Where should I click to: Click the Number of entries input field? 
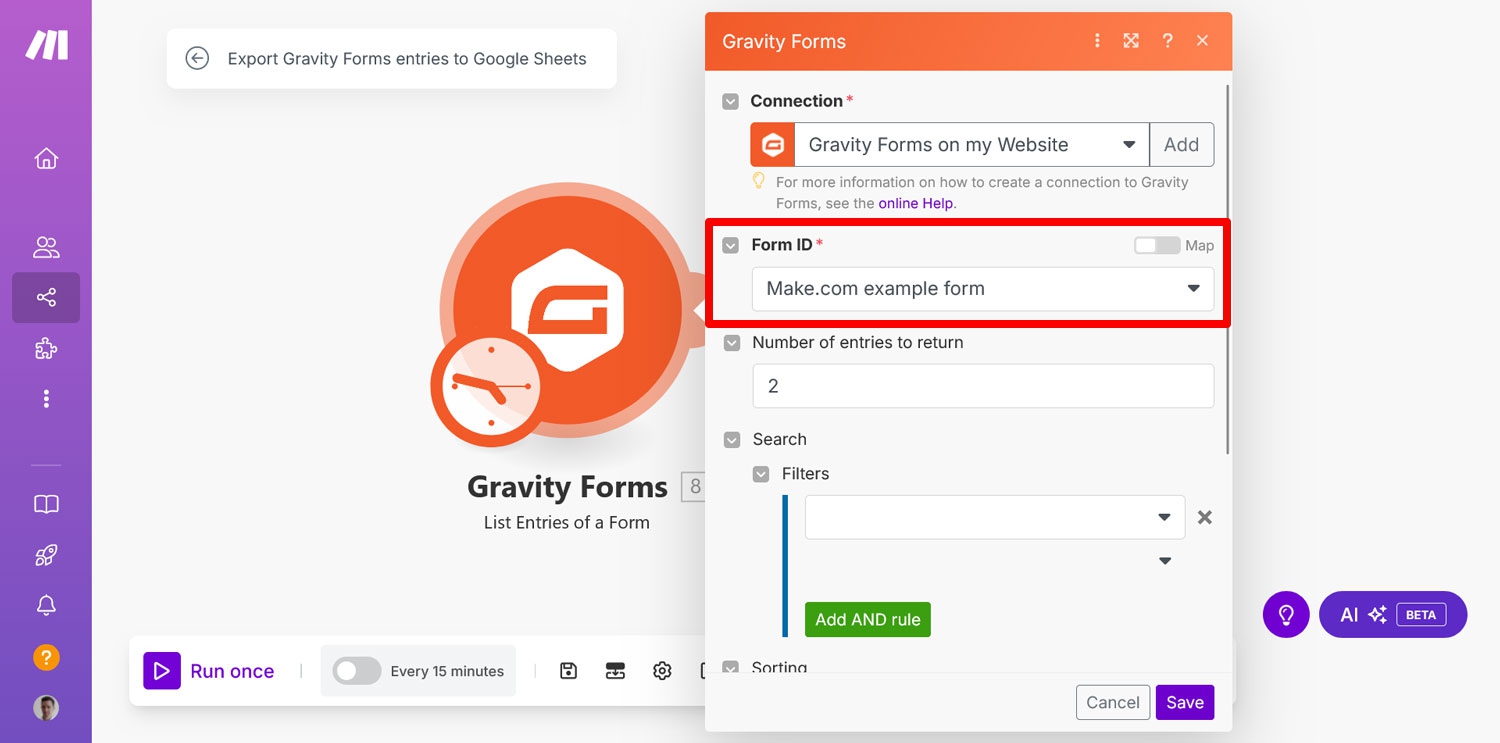983,386
